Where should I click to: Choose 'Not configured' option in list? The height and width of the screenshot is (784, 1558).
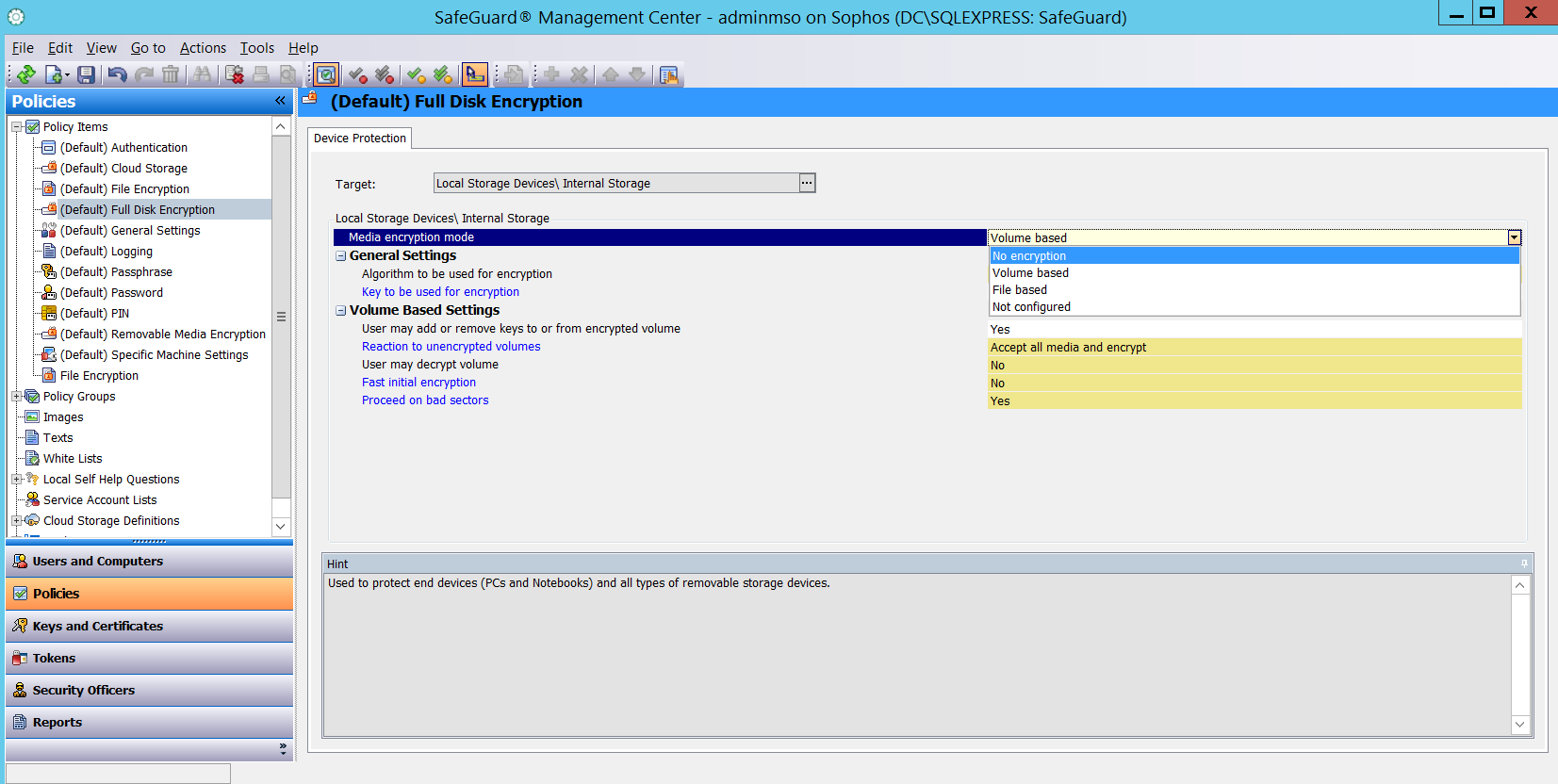1255,307
